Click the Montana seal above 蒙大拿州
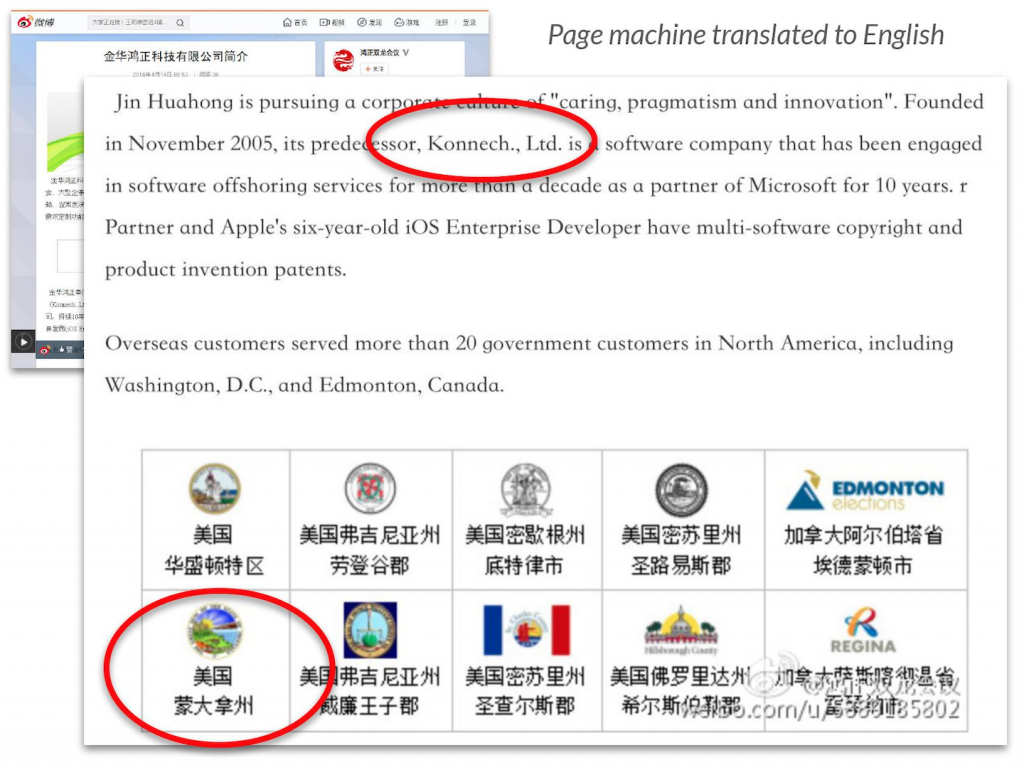This screenshot has width=1024, height=765. [215, 630]
